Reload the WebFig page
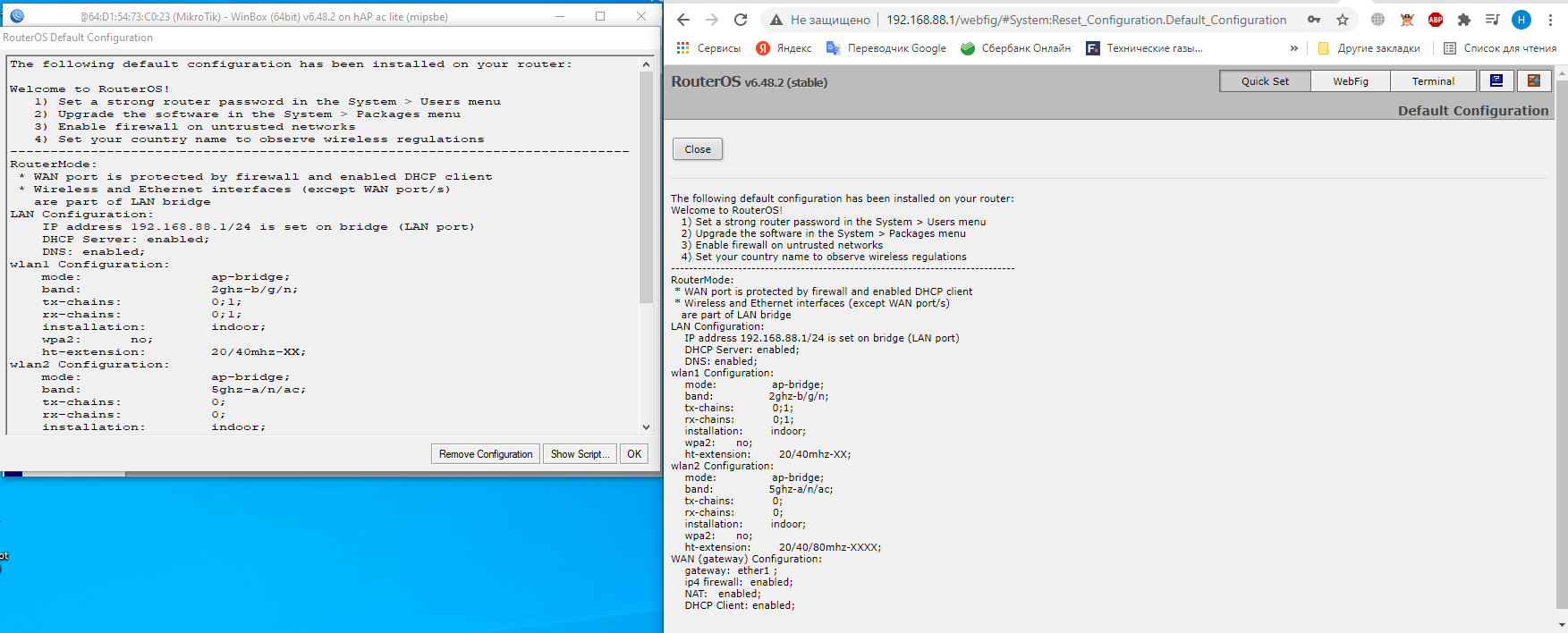The height and width of the screenshot is (633, 1568). [x=741, y=20]
